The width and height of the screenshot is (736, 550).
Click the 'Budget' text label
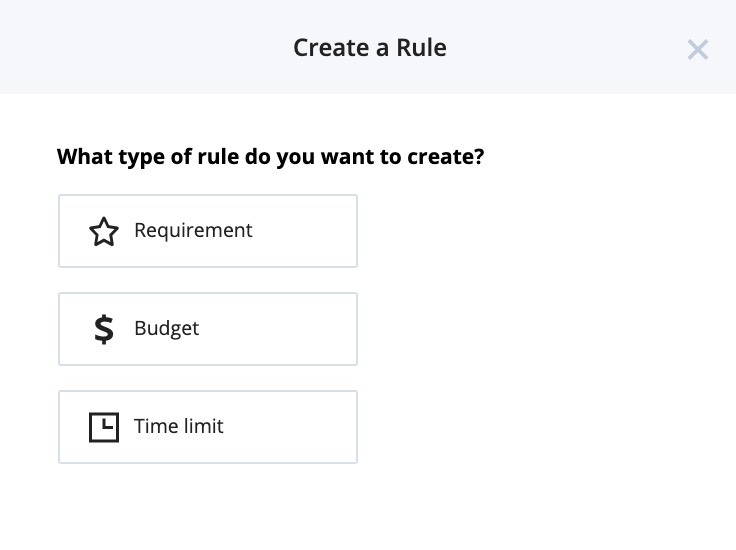[x=167, y=328]
